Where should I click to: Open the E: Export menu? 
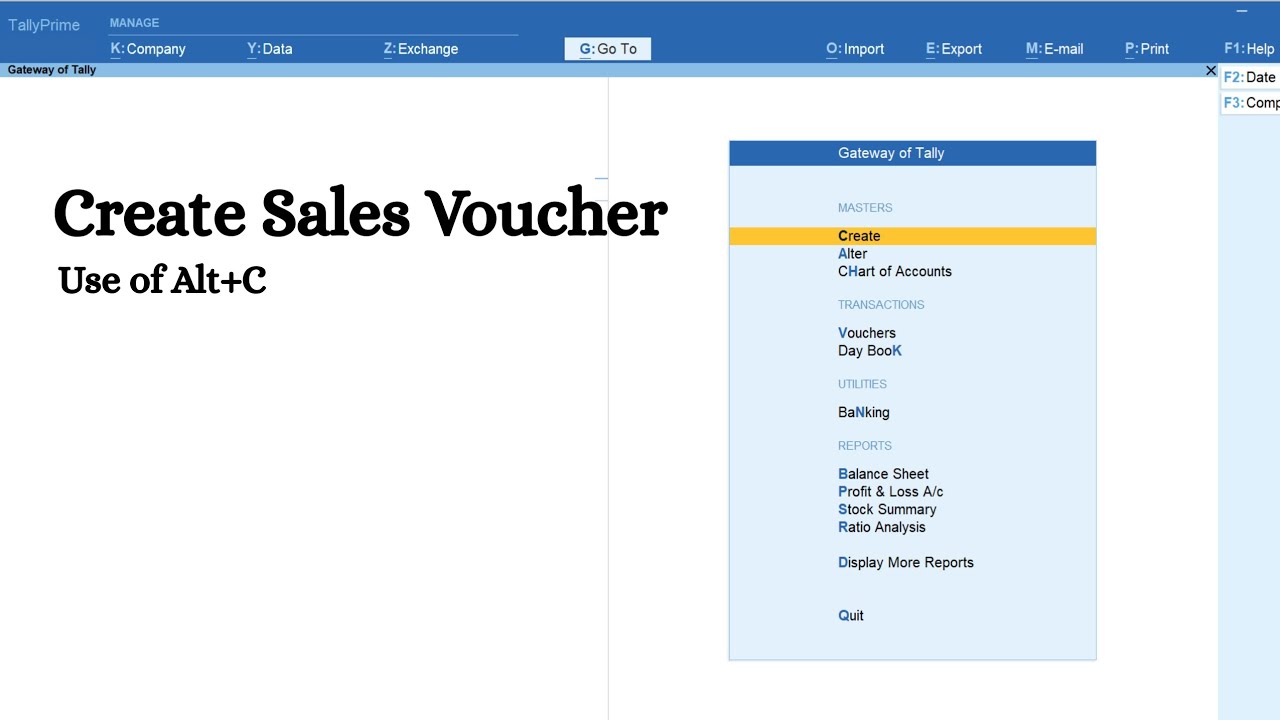tap(954, 49)
